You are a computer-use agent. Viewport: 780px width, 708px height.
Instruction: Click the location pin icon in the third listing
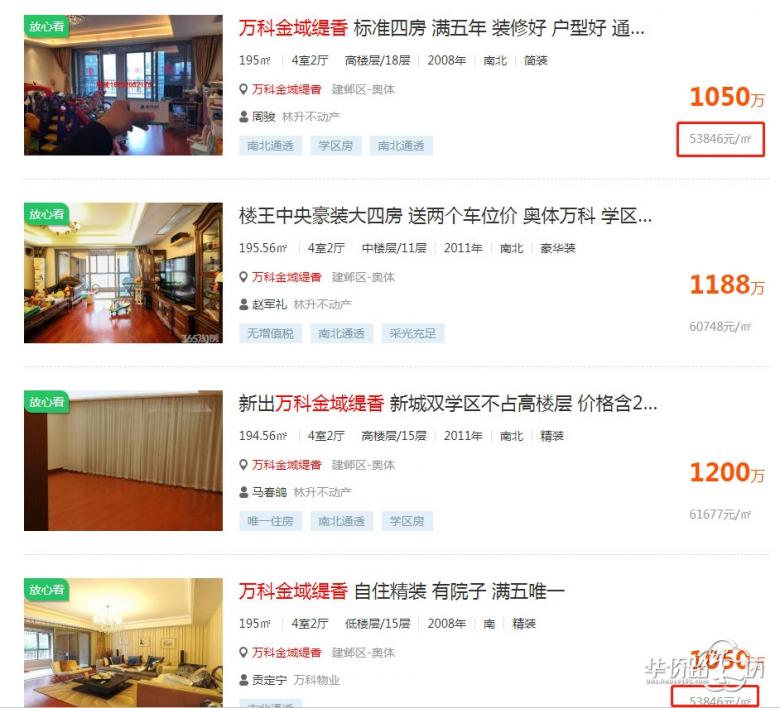point(243,465)
